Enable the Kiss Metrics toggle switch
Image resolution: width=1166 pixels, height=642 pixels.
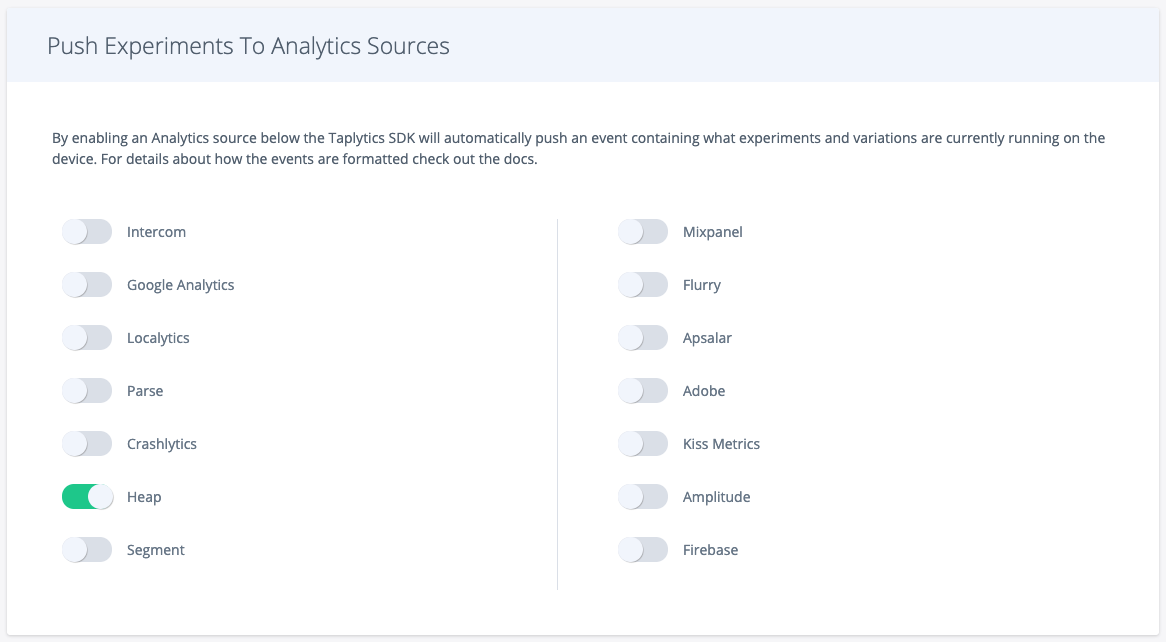[x=643, y=444]
